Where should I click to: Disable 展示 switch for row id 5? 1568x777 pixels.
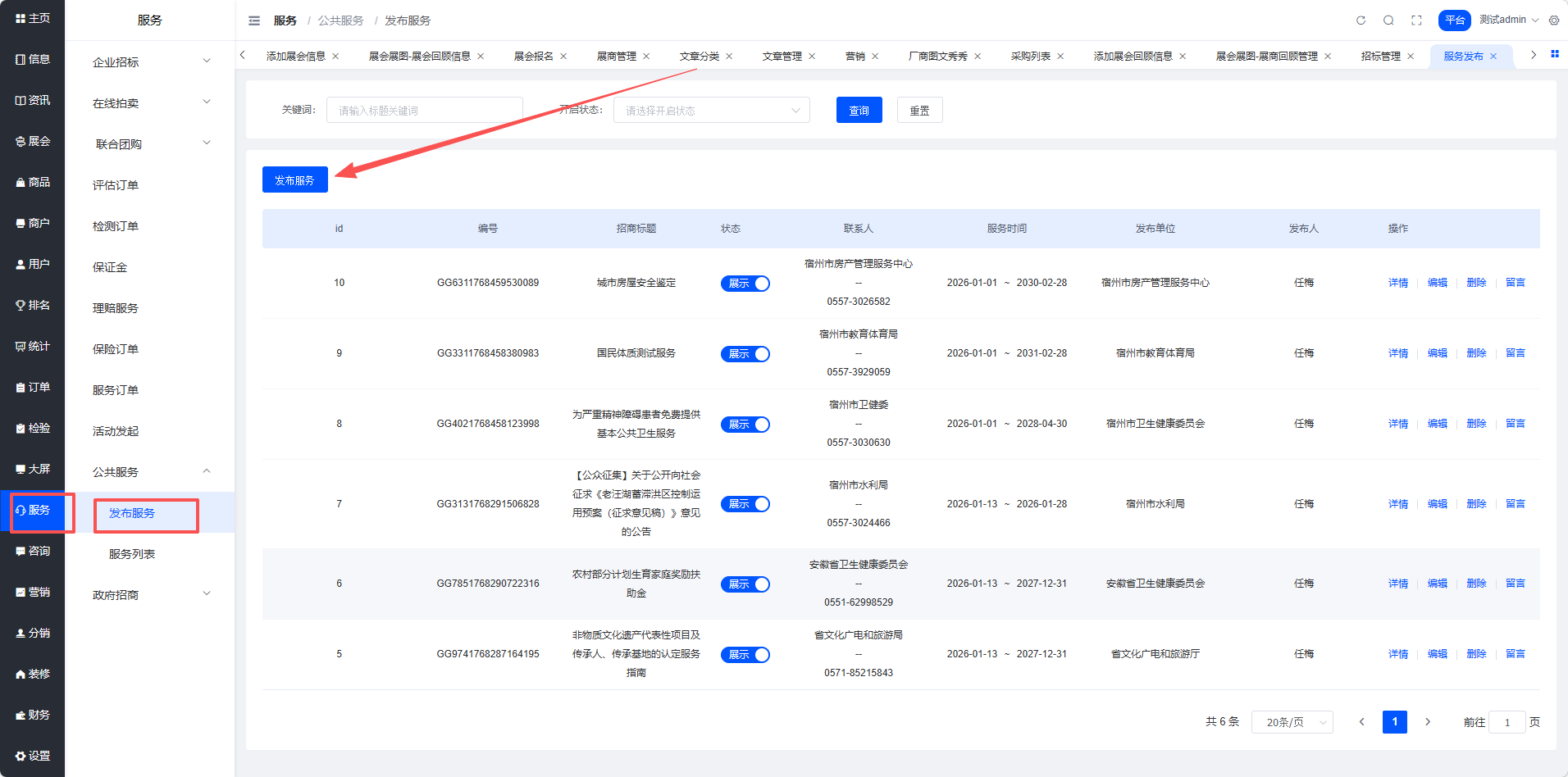click(x=745, y=655)
